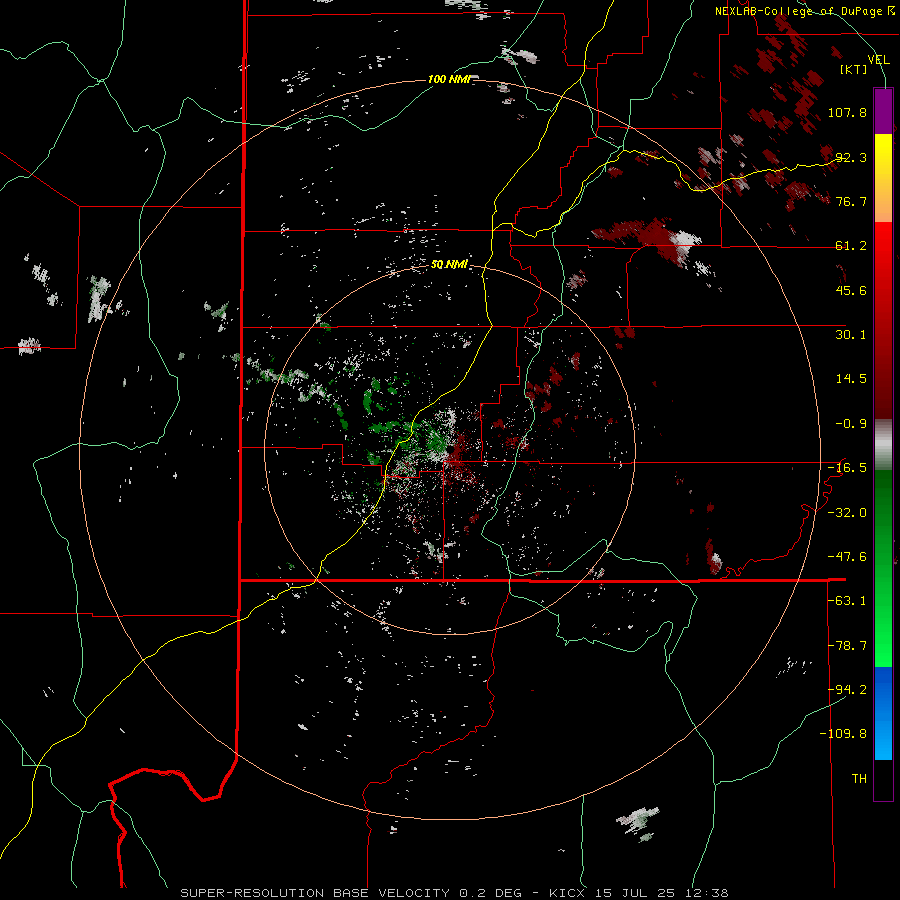Select the -94.2 scale value
Viewport: 900px width, 900px height.
click(847, 690)
